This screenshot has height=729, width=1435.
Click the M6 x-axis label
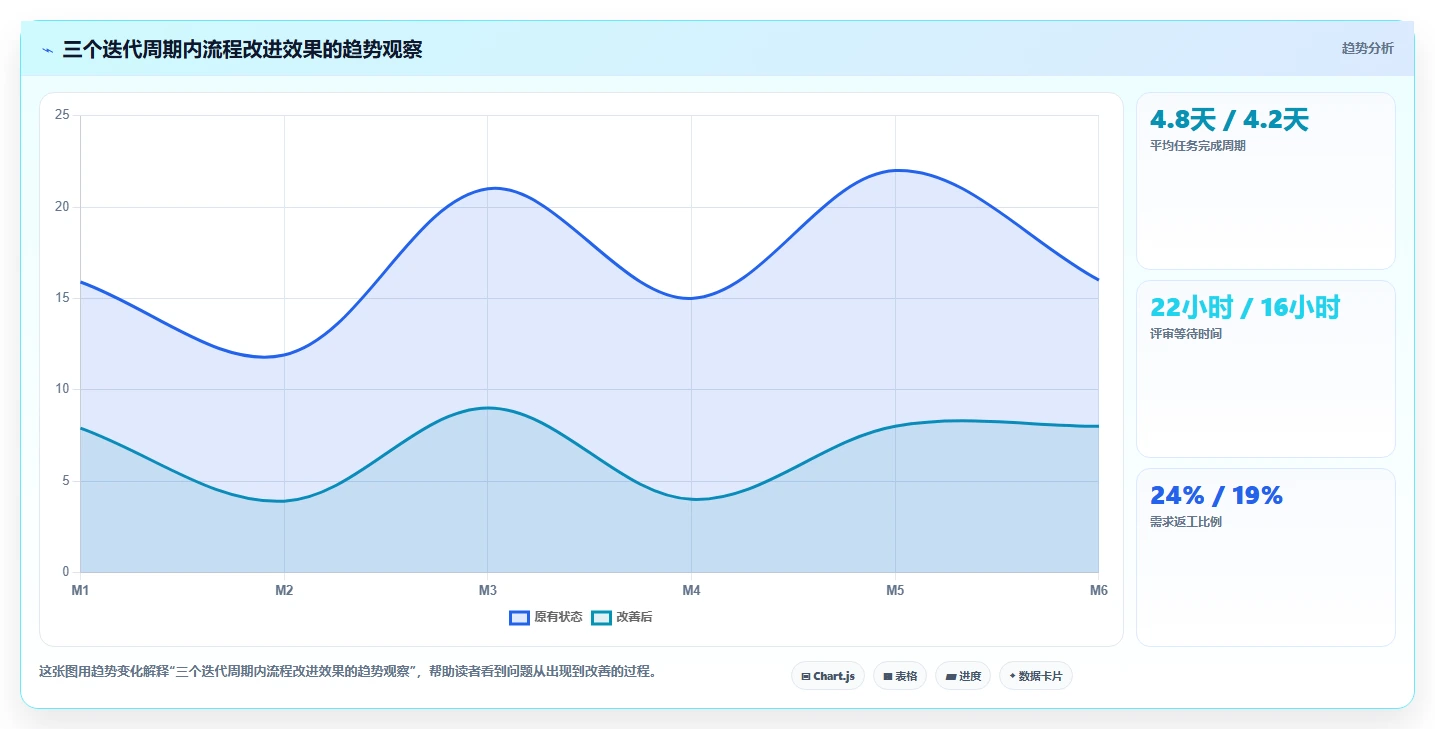[1098, 590]
